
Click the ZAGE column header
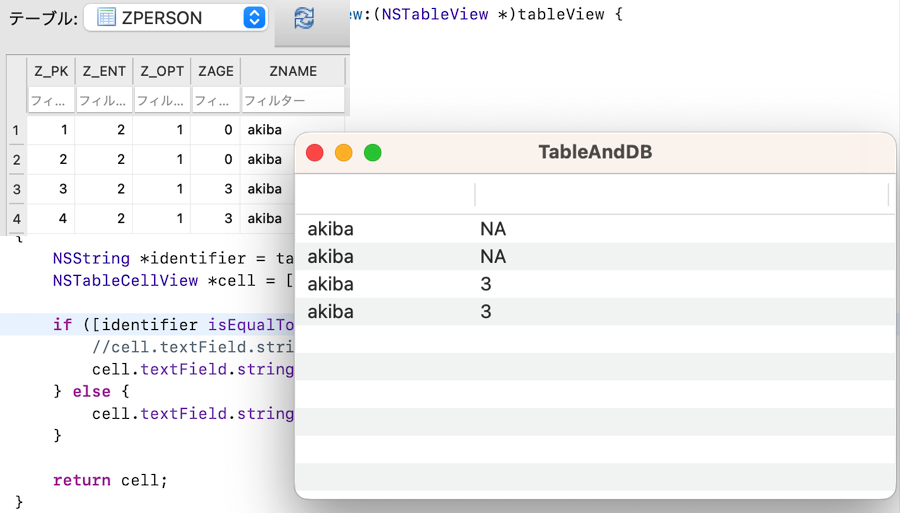point(215,71)
